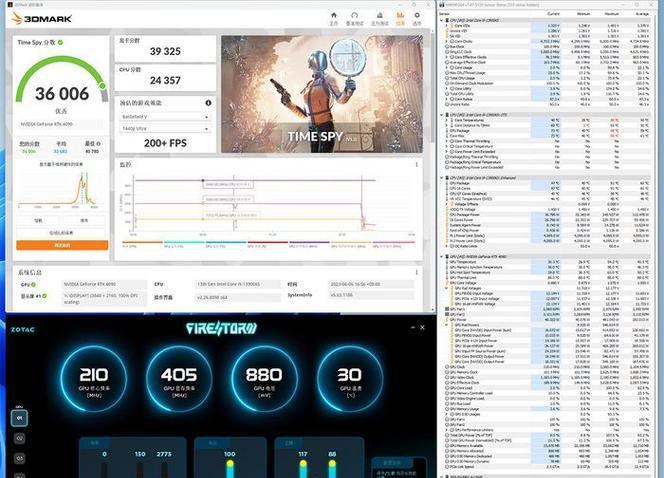Click the 200+ FPS estimate text

165,143
